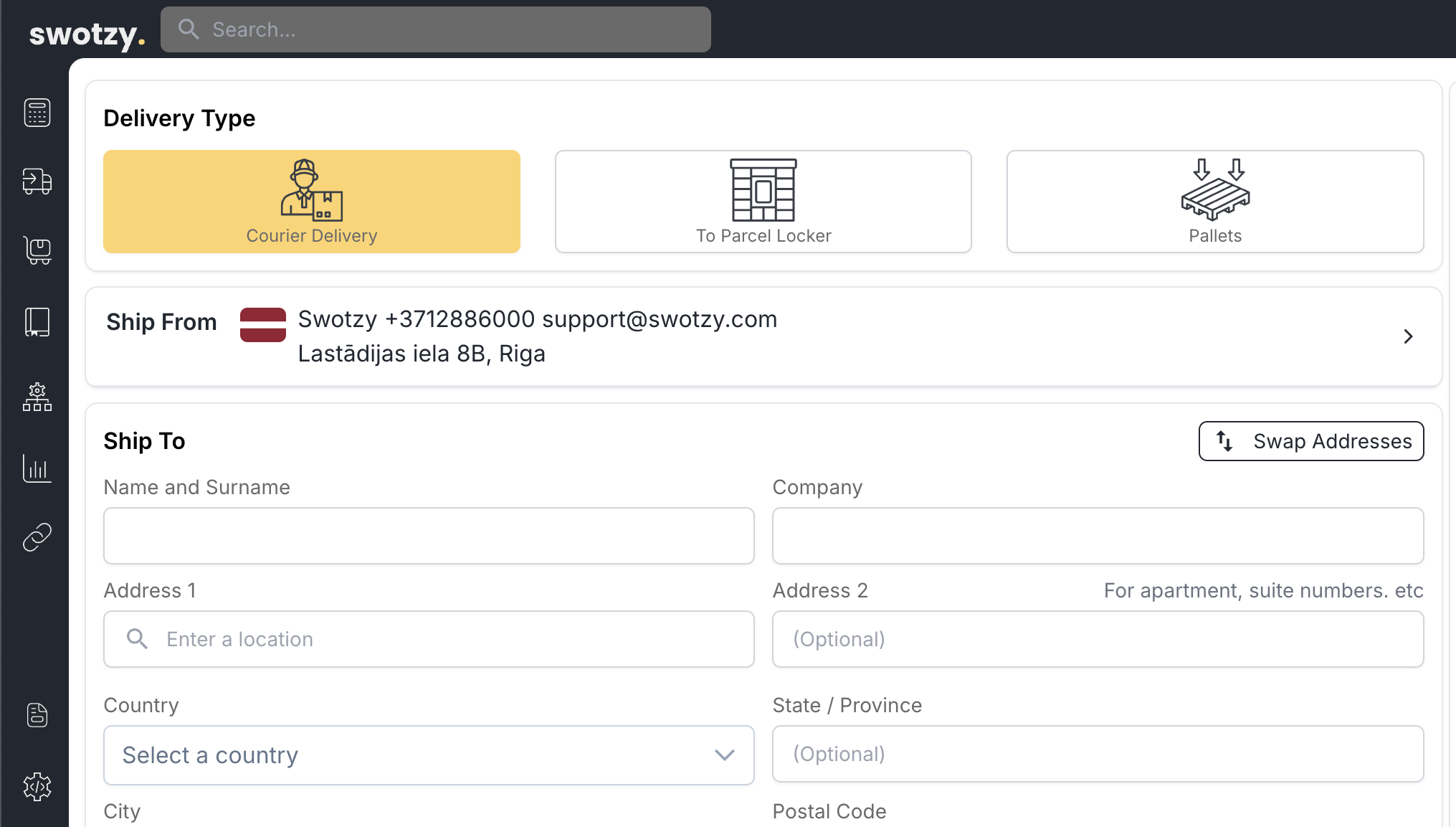This screenshot has width=1456, height=827.
Task: Select Pallets delivery type
Action: tap(1215, 202)
